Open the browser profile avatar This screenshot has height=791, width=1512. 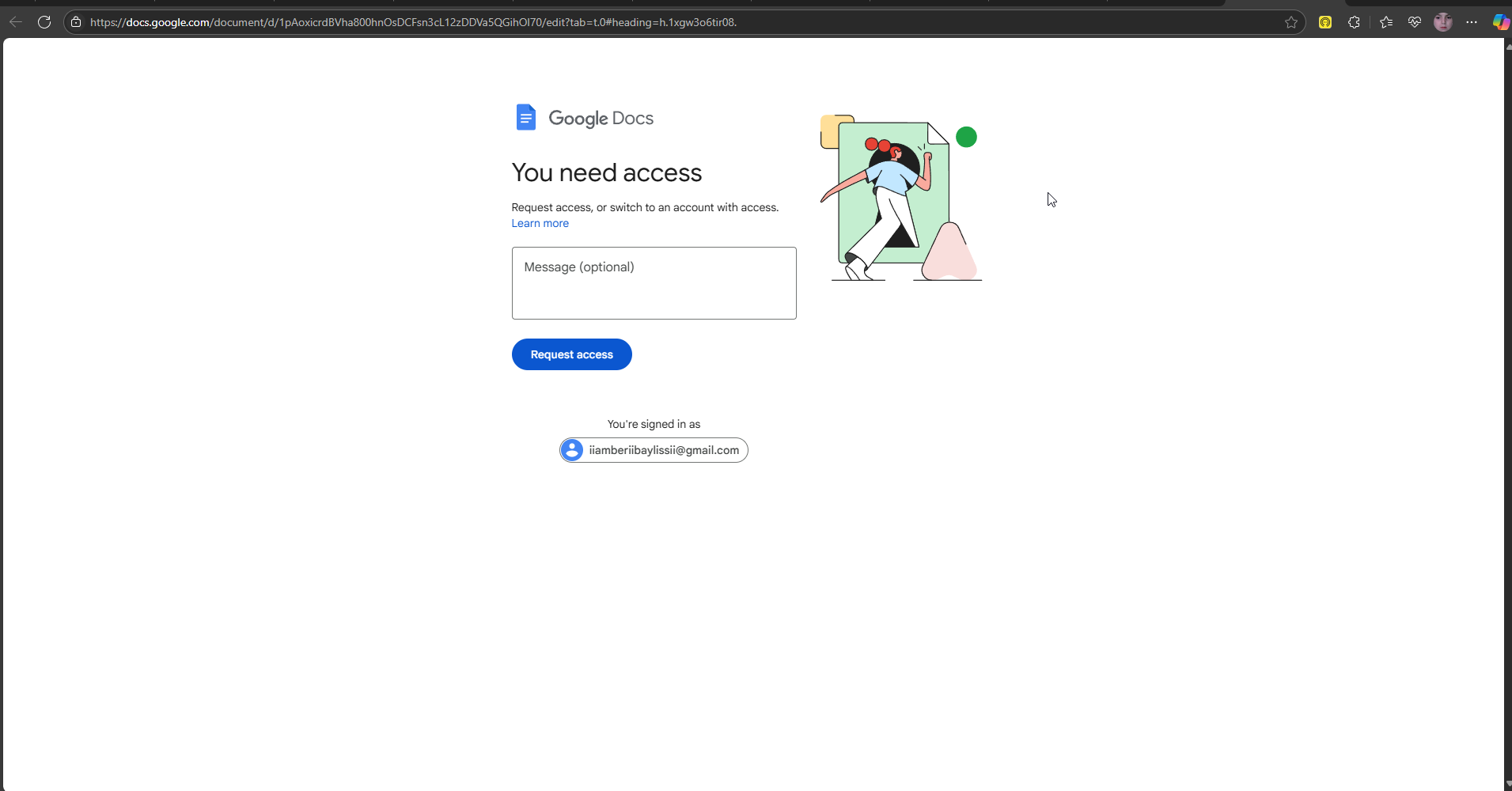(1443, 22)
